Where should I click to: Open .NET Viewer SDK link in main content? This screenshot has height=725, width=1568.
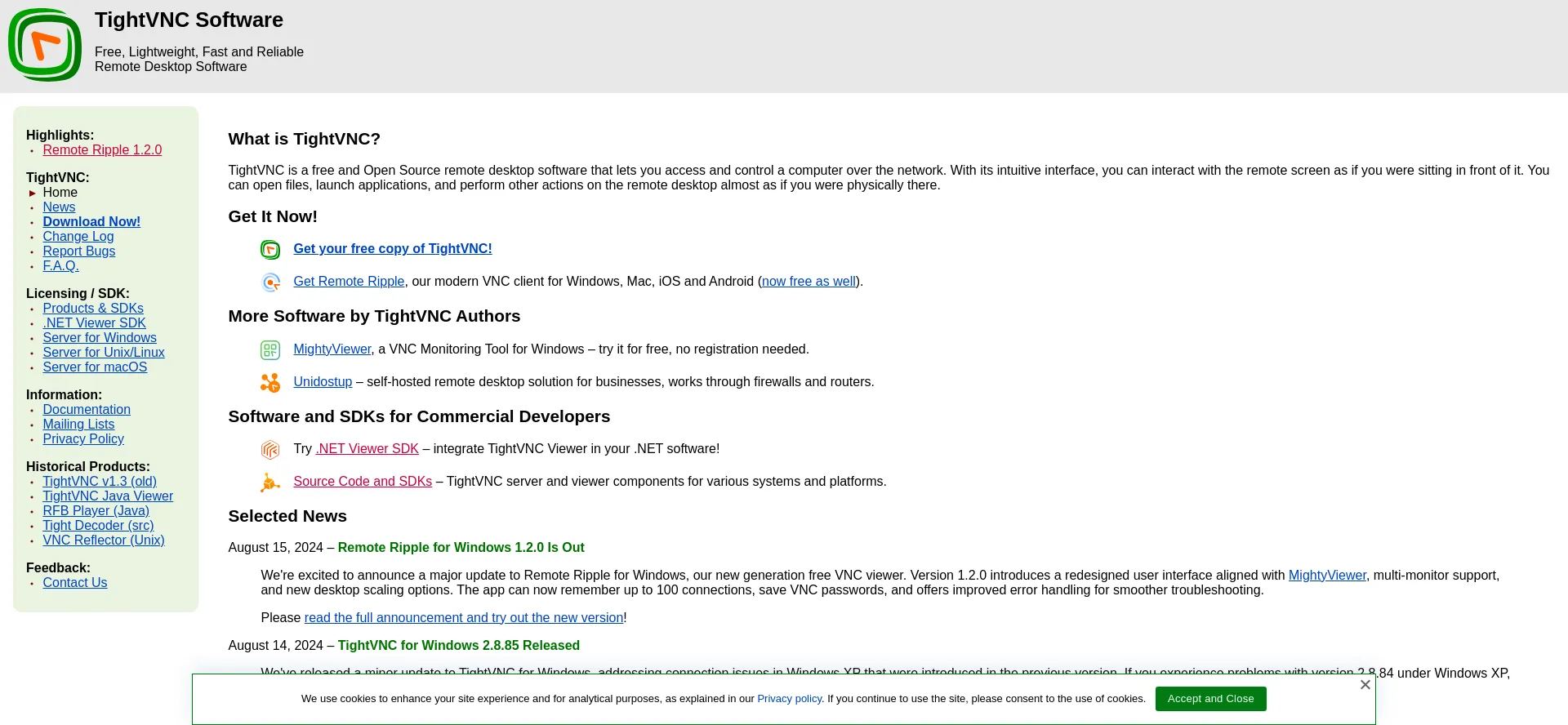coord(367,449)
